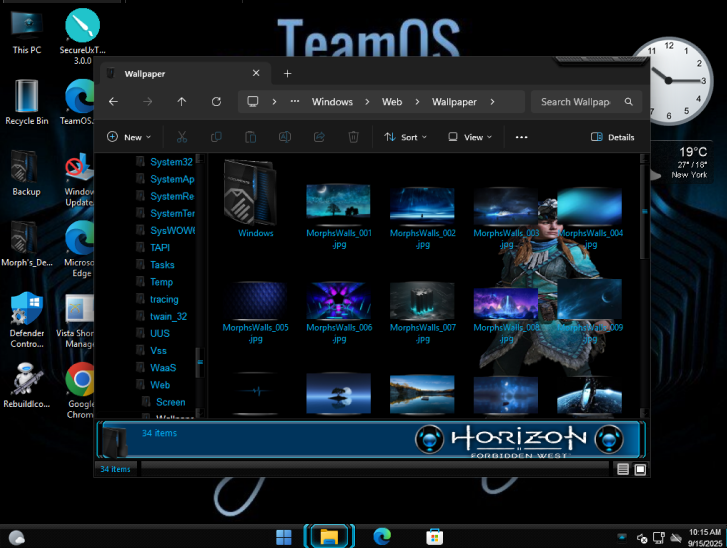The height and width of the screenshot is (548, 727).
Task: Switch to large thumbnails view icon
Action: coord(640,469)
